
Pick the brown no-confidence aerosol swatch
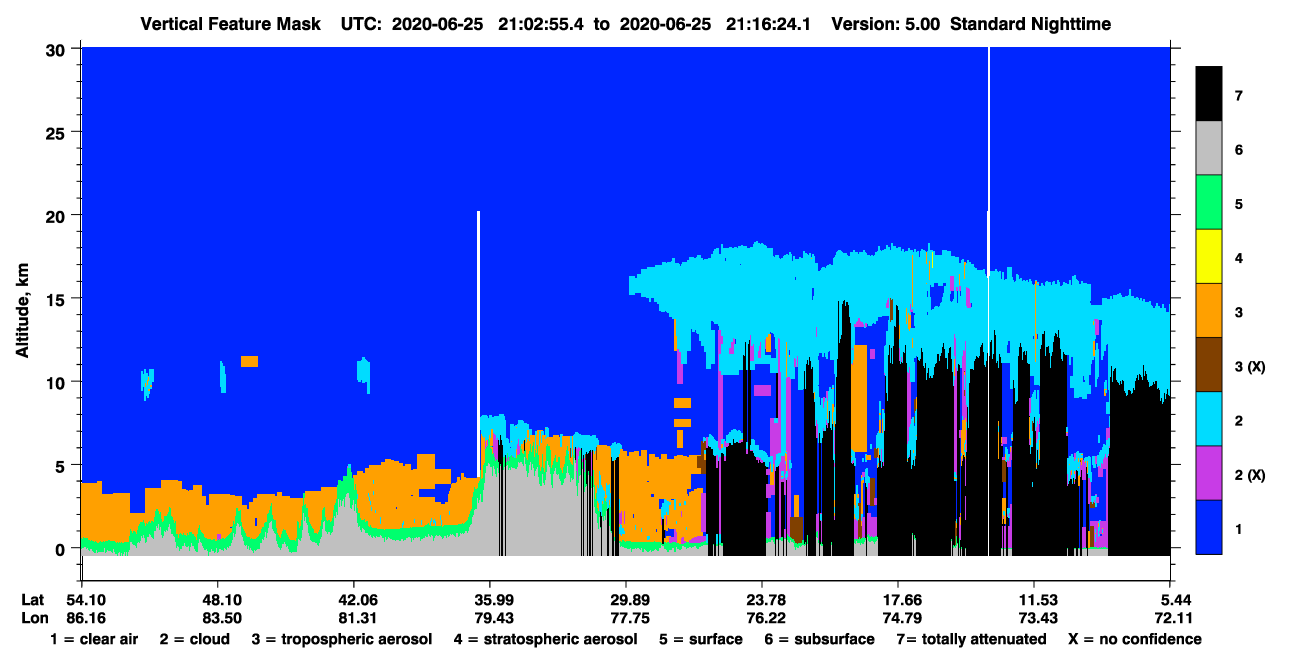coord(1209,365)
